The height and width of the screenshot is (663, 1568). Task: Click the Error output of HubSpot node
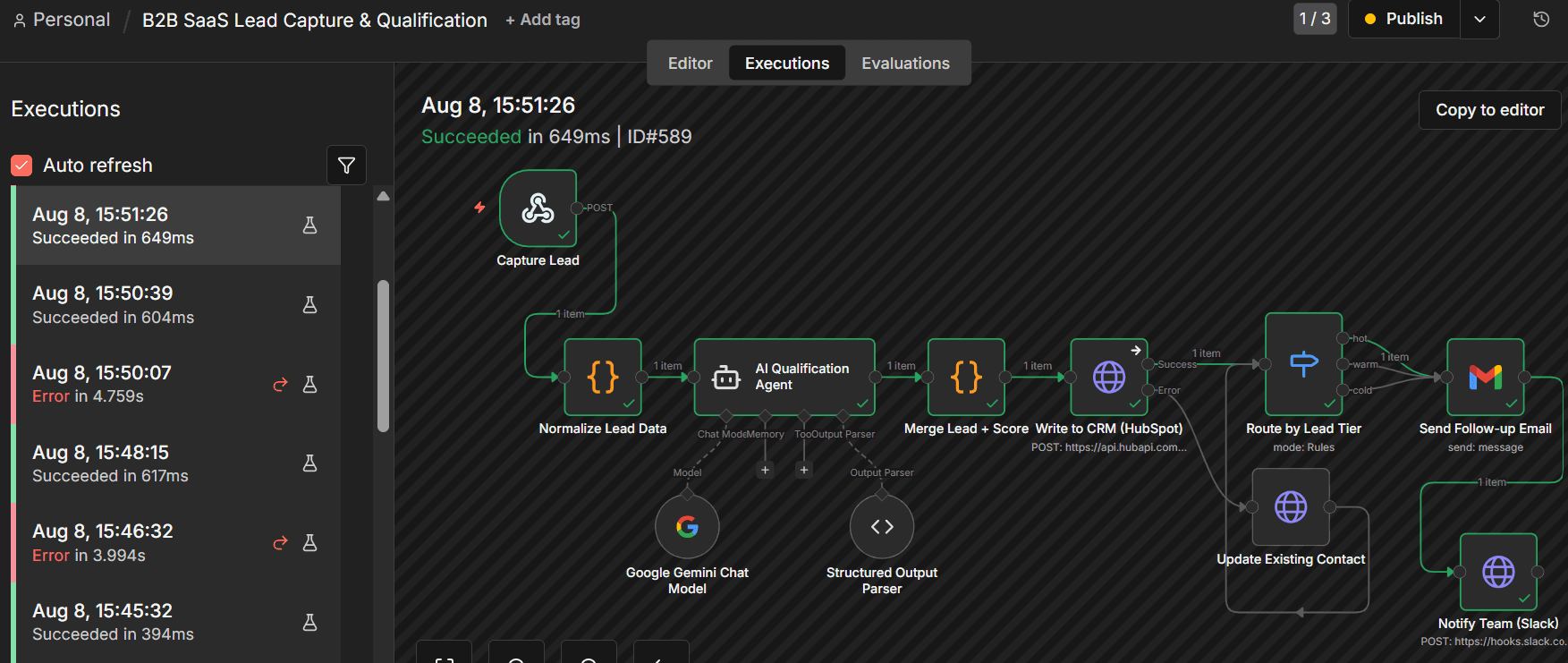1148,390
